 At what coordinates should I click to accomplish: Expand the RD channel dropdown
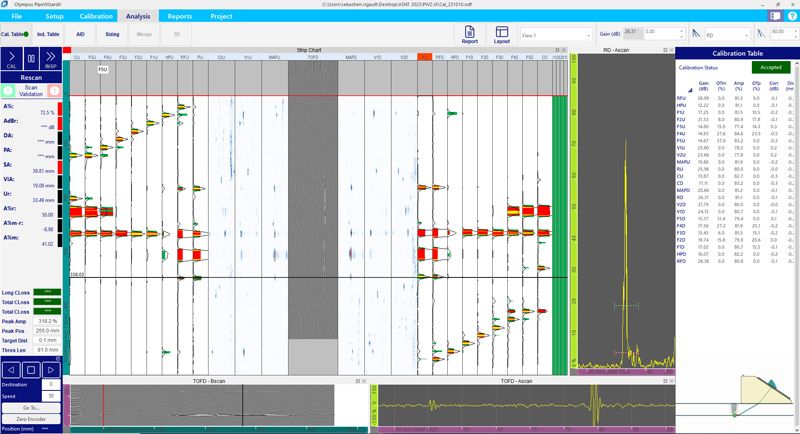722,33
